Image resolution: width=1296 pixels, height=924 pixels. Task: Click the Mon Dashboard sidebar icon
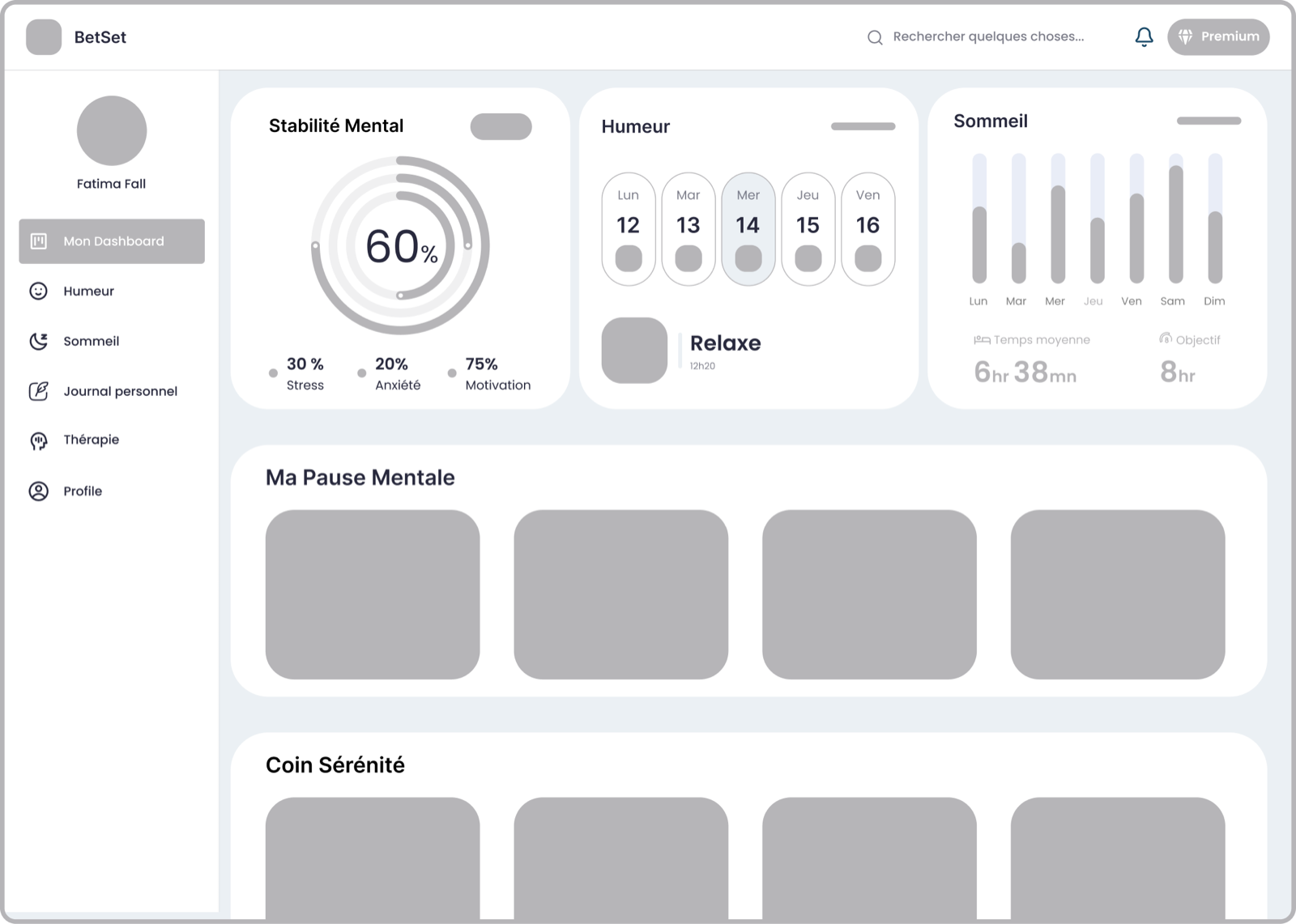38,241
